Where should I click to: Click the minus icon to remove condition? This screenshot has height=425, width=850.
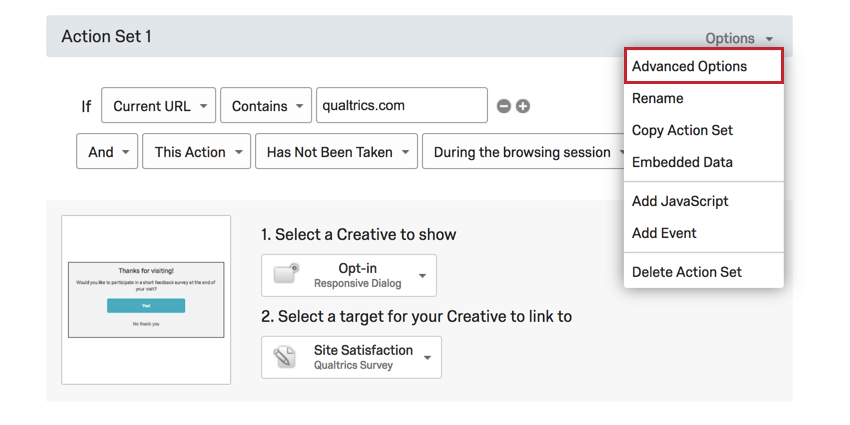point(504,106)
